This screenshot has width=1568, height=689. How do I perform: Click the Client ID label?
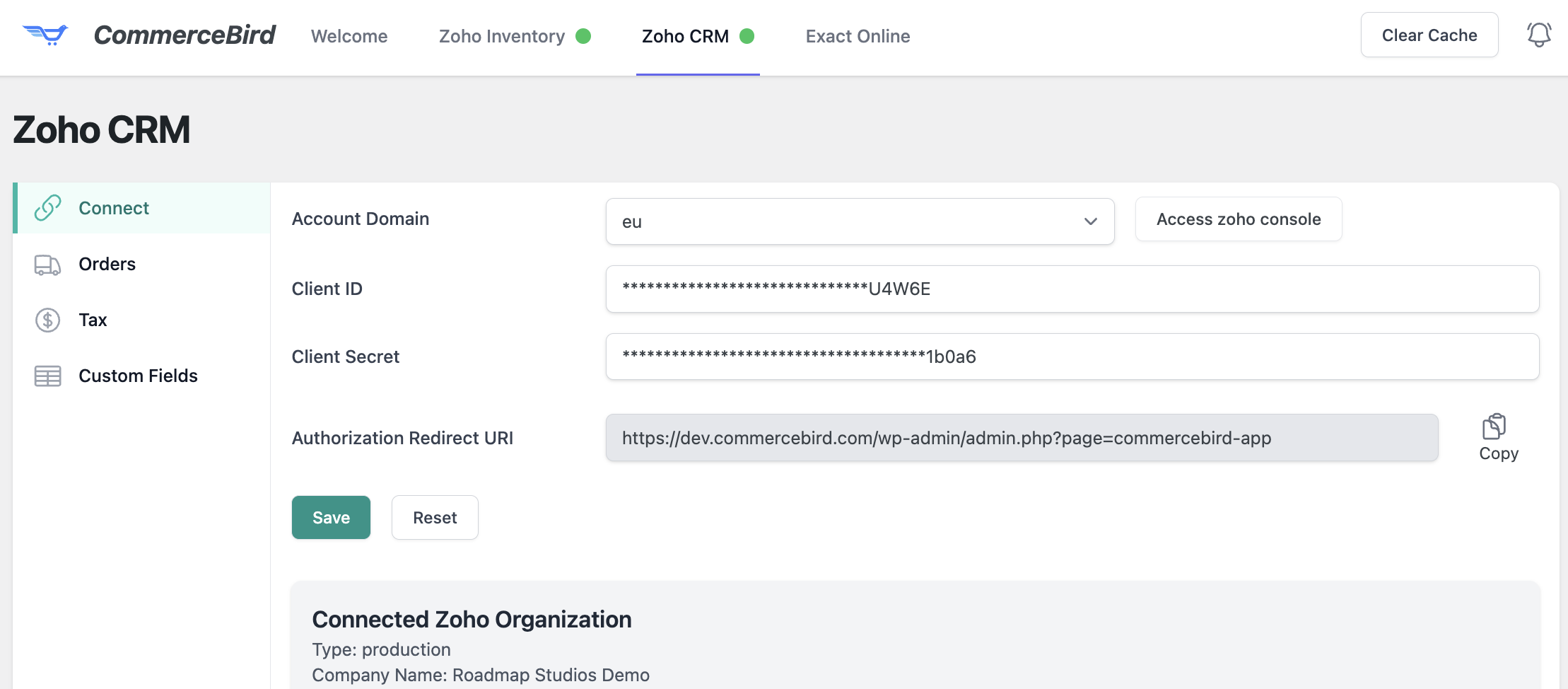(x=327, y=289)
